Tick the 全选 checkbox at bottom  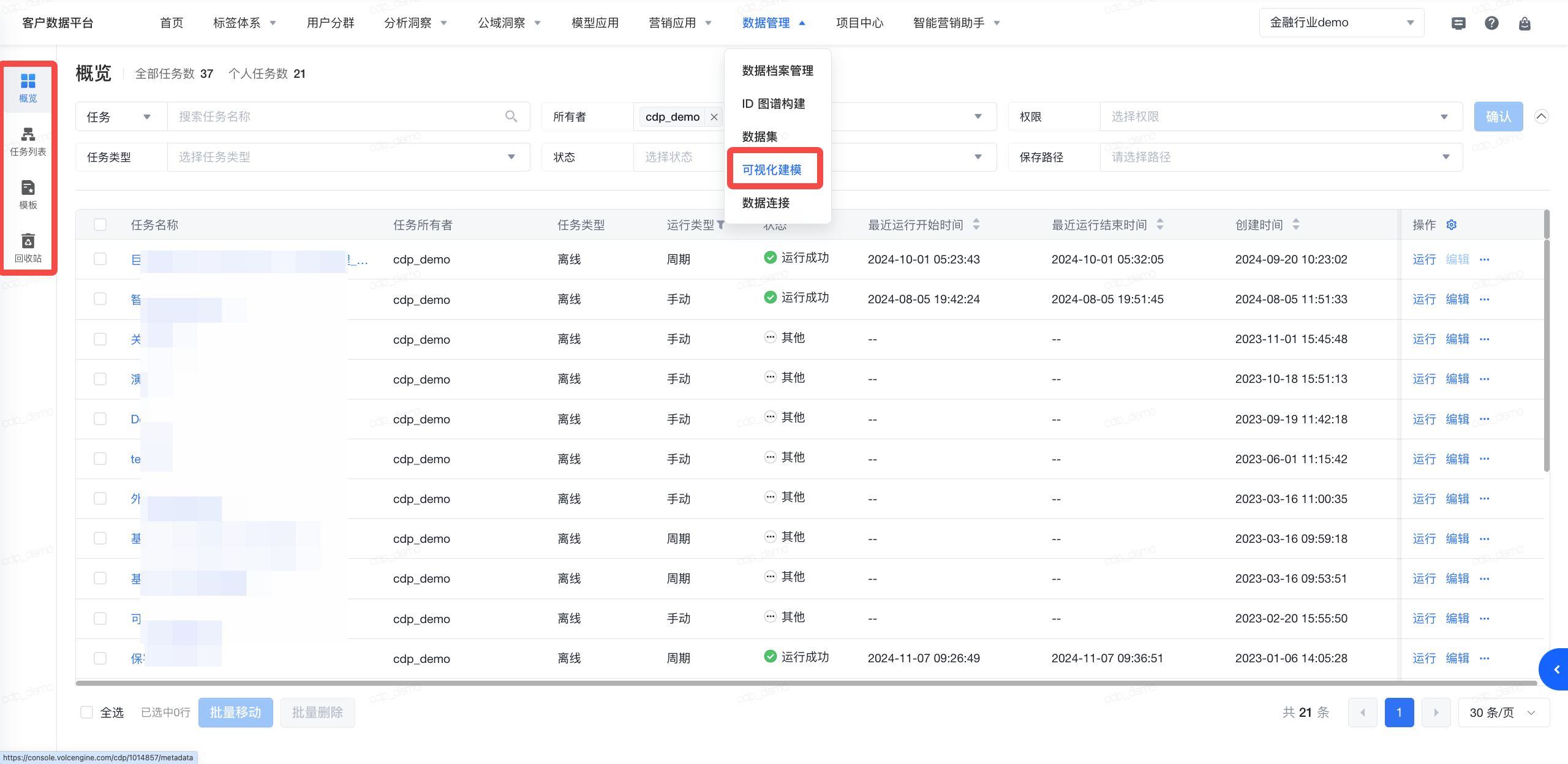87,713
